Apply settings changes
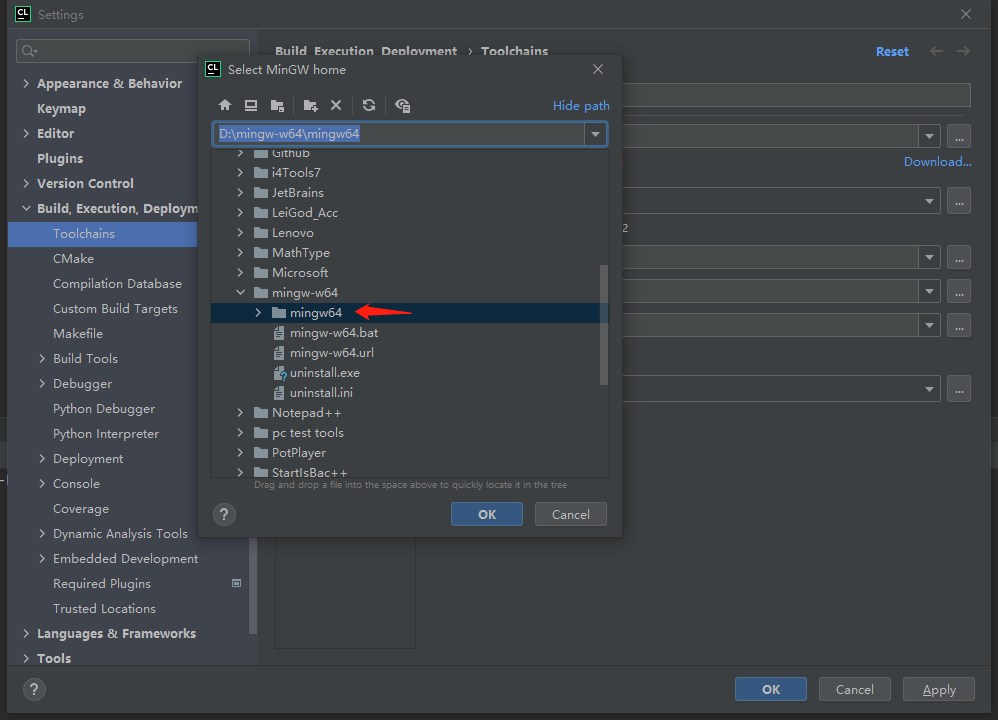Image resolution: width=998 pixels, height=720 pixels. pyautogui.click(x=939, y=689)
